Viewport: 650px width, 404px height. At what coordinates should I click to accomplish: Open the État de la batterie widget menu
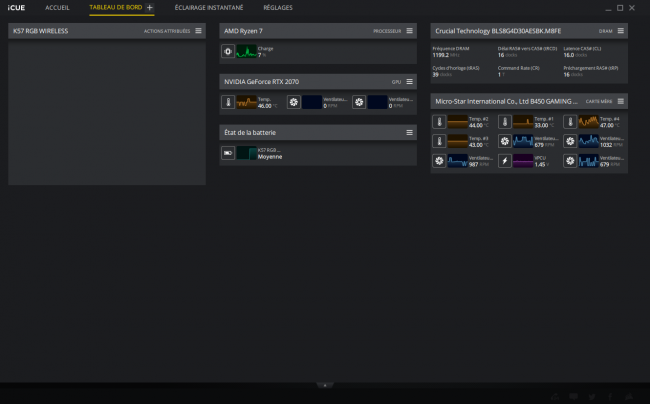pyautogui.click(x=409, y=133)
